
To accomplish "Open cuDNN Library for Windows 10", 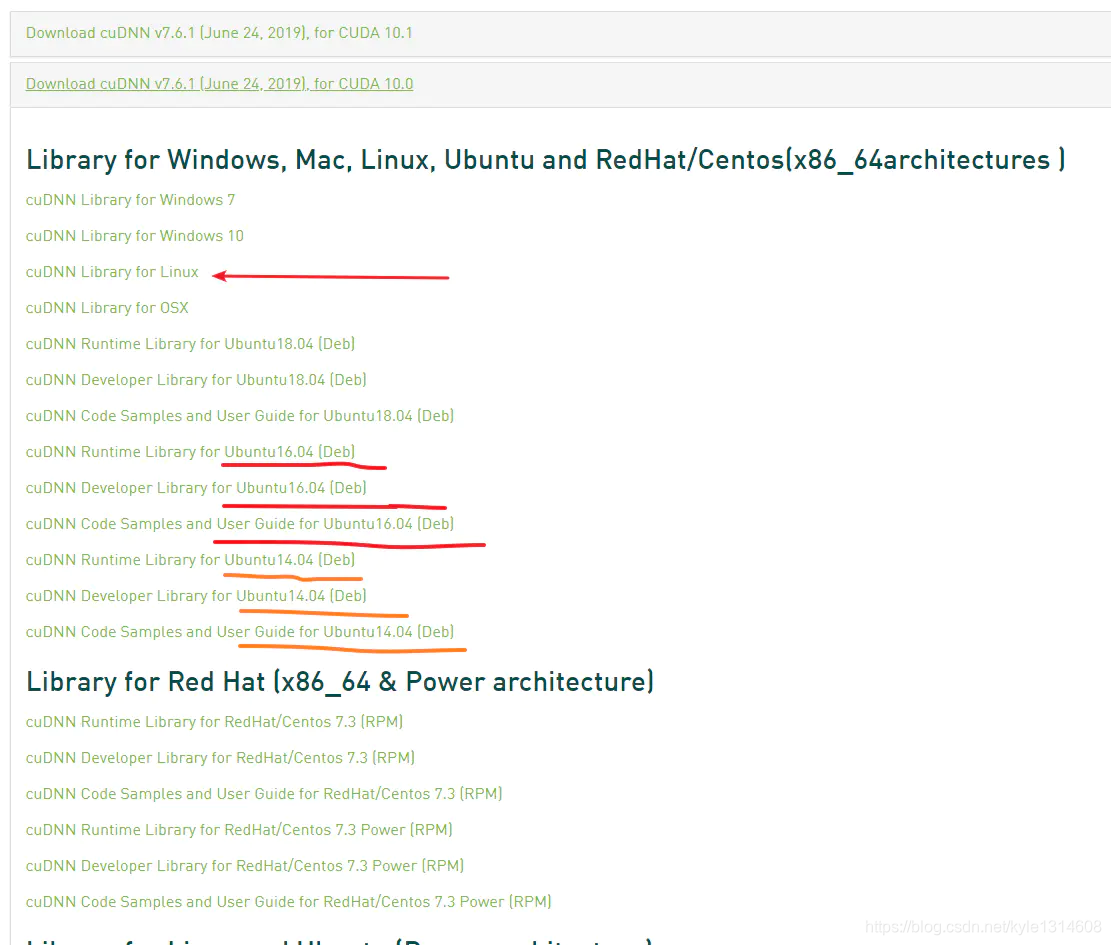I will [x=135, y=236].
